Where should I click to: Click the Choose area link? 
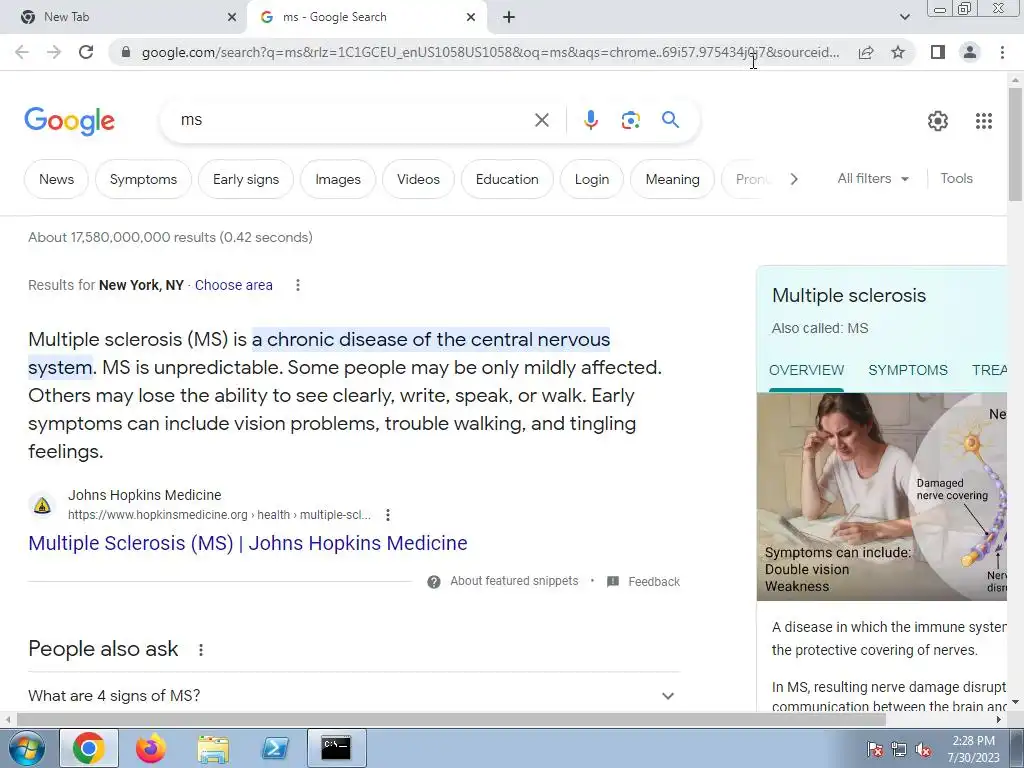(234, 285)
